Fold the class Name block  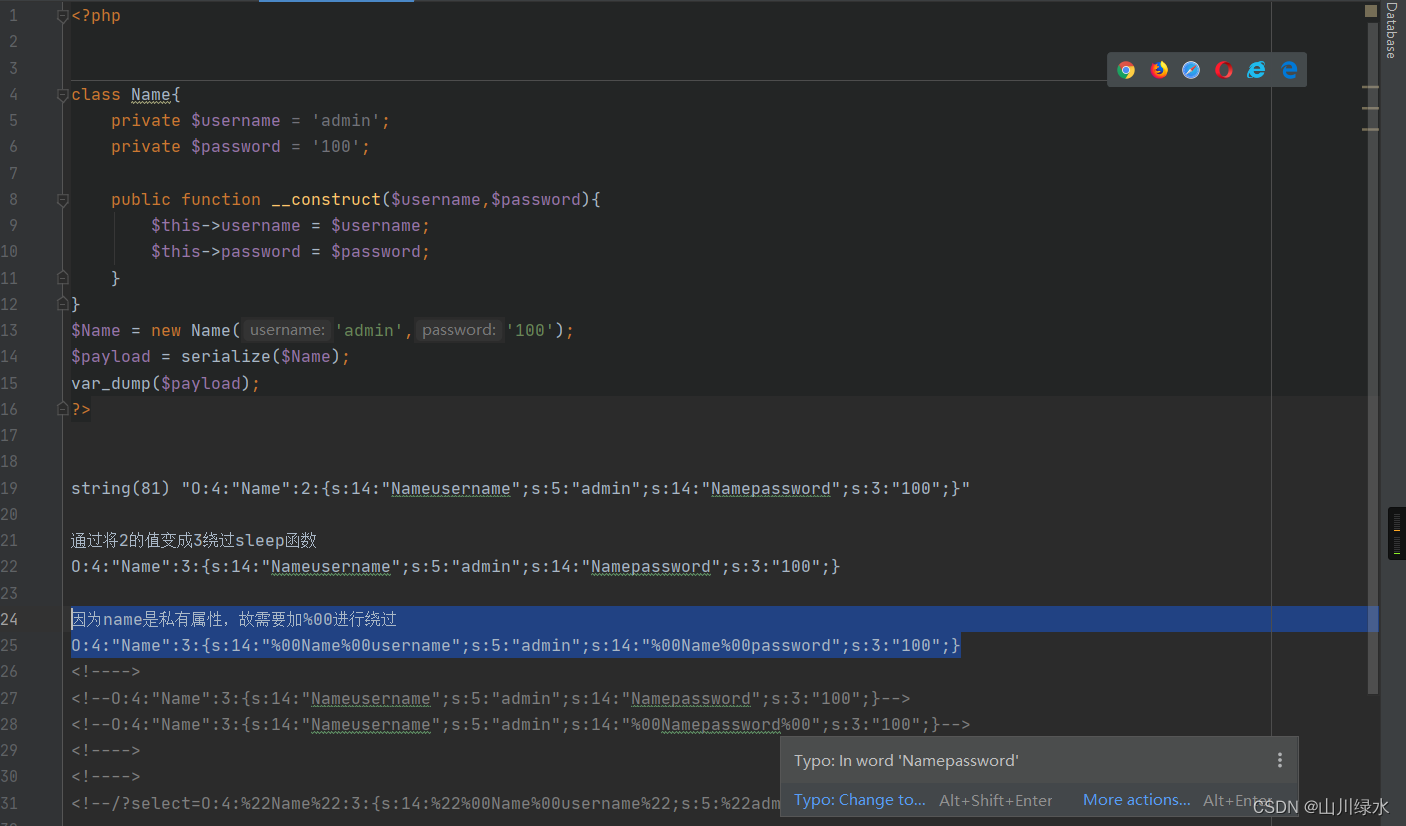[63, 95]
